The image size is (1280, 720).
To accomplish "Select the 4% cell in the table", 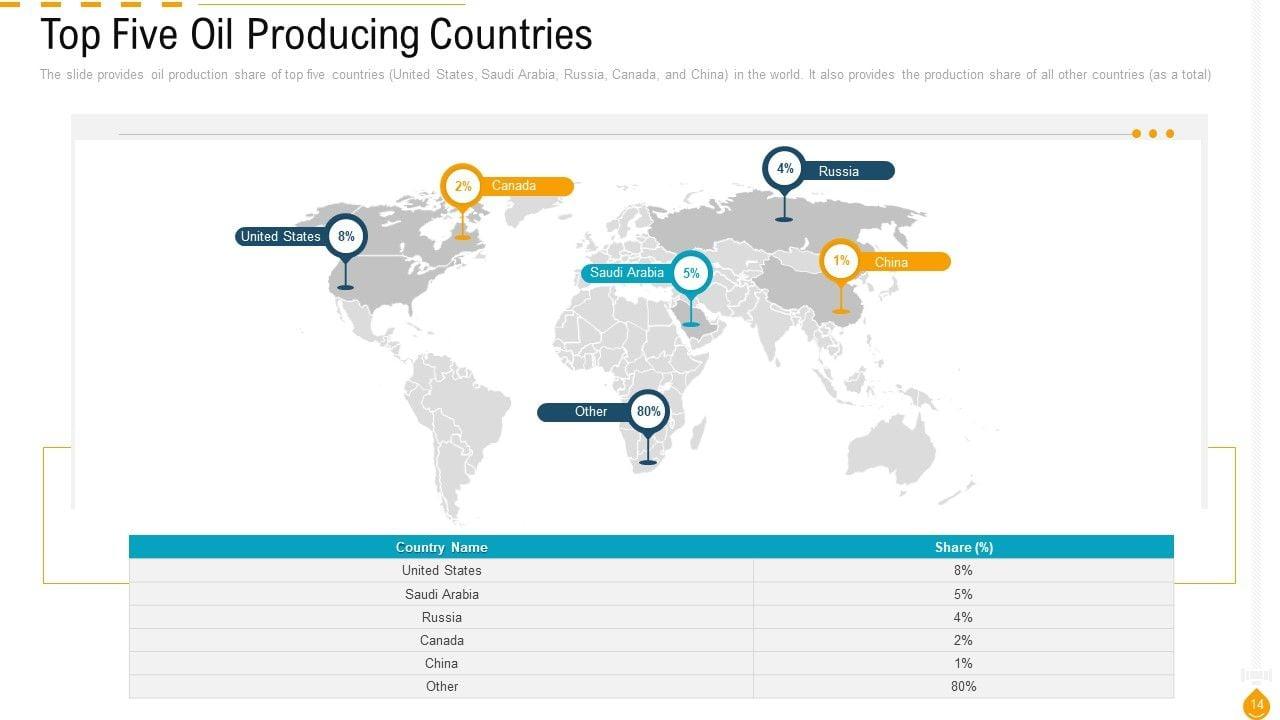I will (963, 617).
